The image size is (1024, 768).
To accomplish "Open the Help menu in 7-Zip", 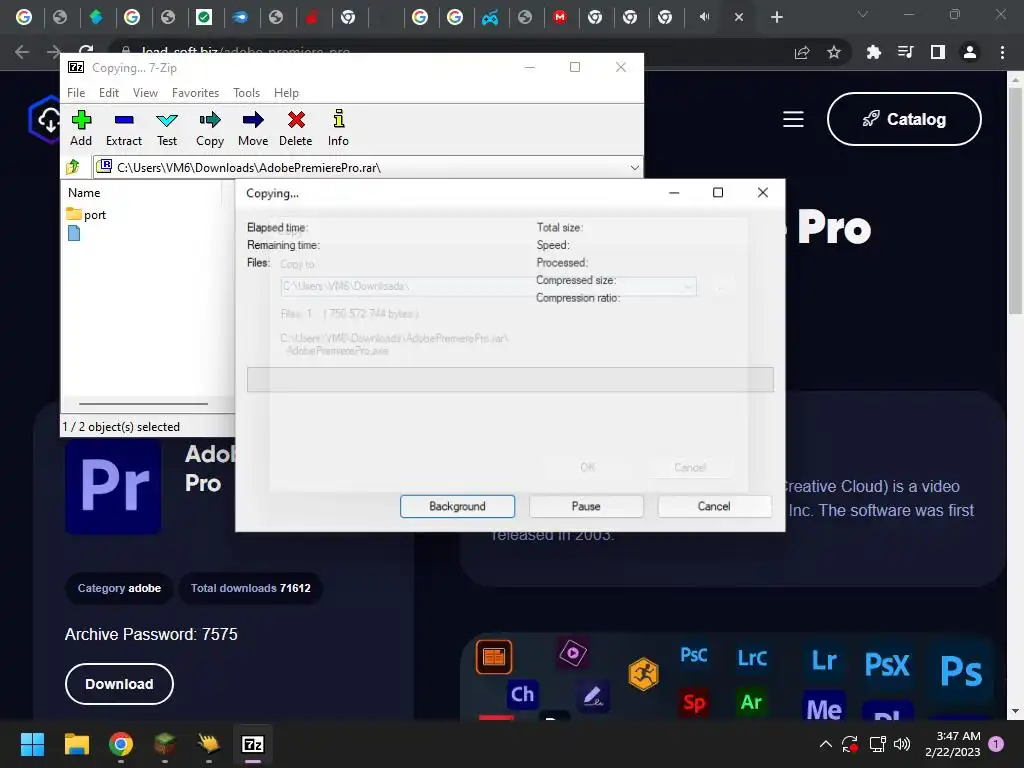I will [x=286, y=93].
